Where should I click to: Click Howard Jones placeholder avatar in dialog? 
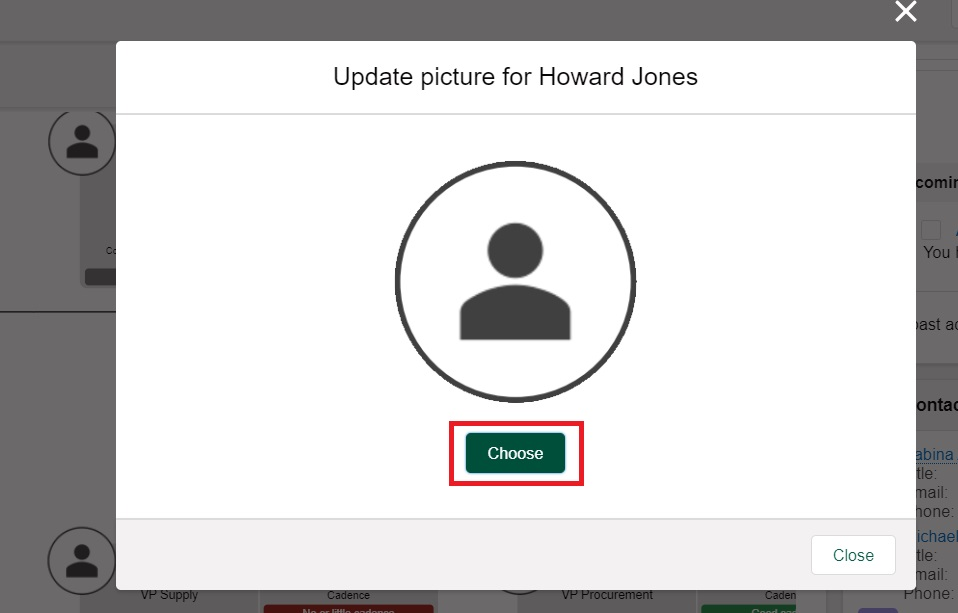pyautogui.click(x=515, y=282)
